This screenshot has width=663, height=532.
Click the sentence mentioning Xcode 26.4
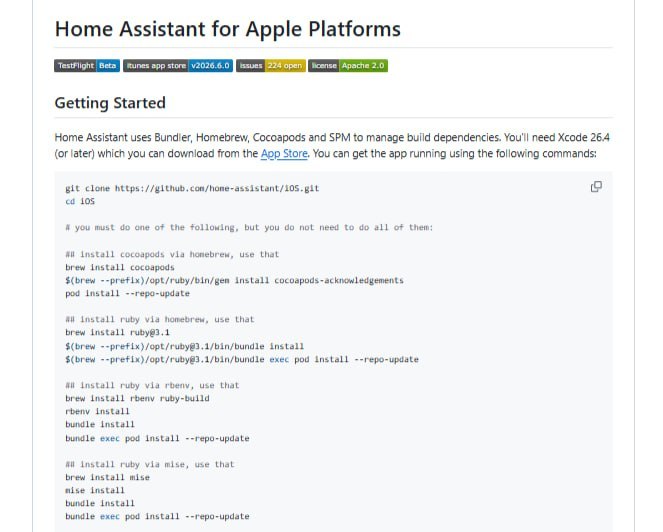pyautogui.click(x=332, y=145)
